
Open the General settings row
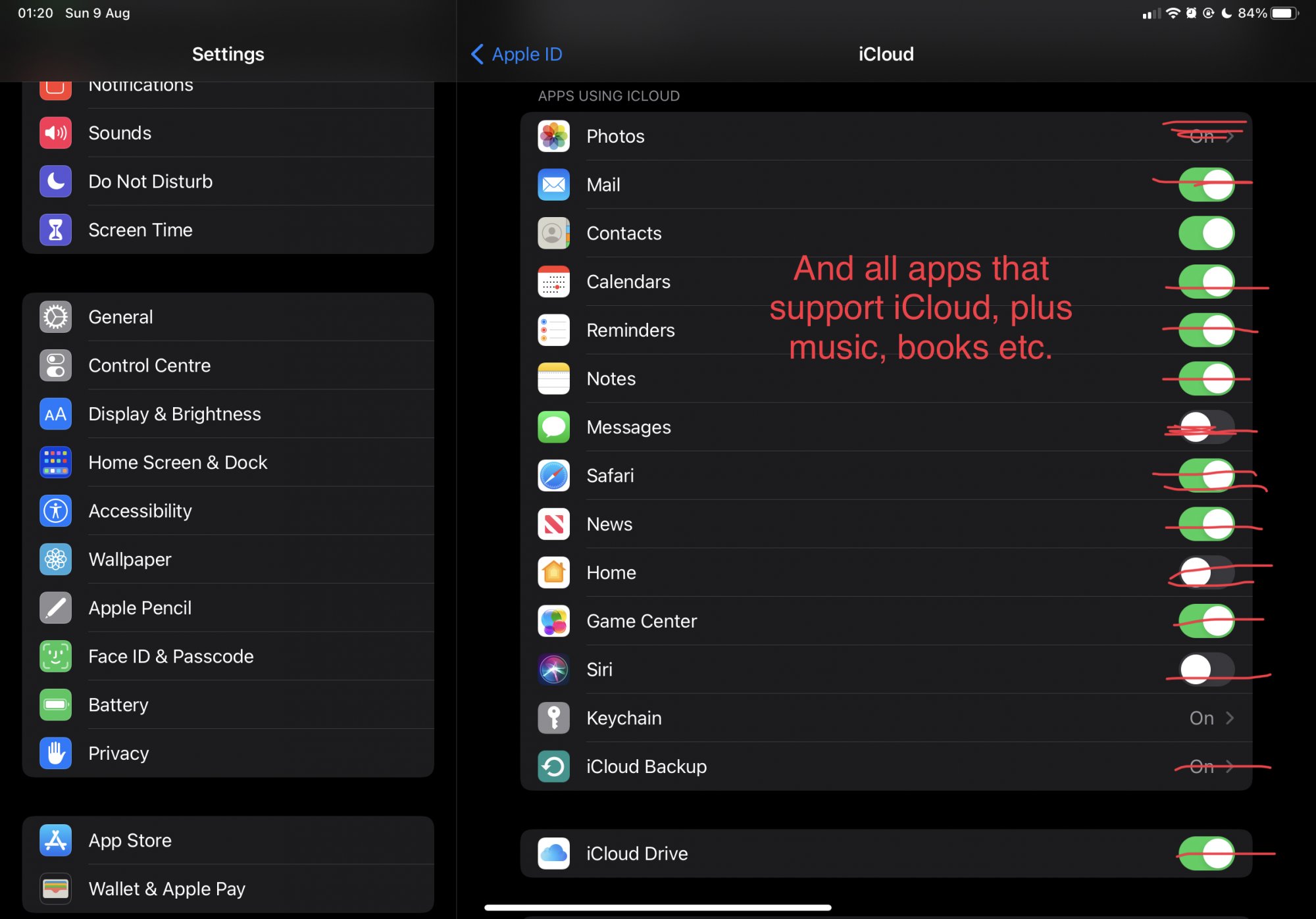point(228,317)
